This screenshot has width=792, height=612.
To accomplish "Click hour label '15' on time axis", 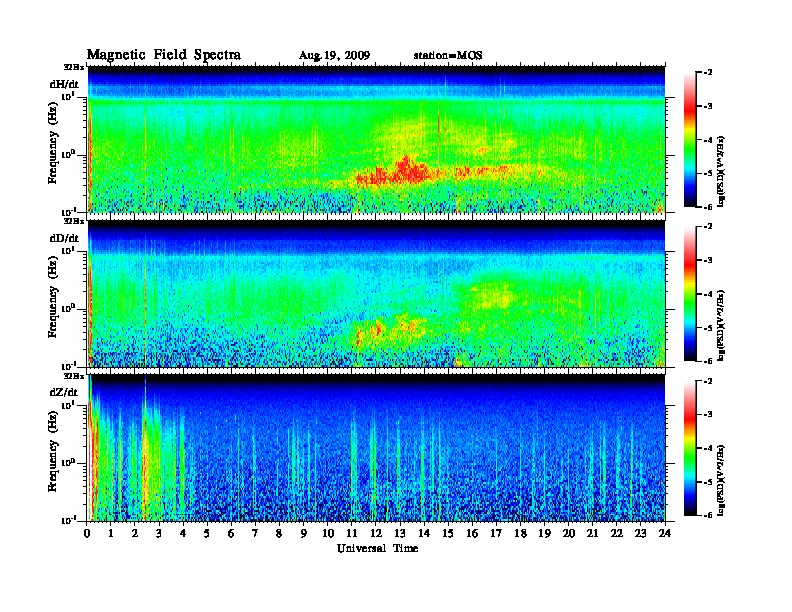I will [448, 534].
